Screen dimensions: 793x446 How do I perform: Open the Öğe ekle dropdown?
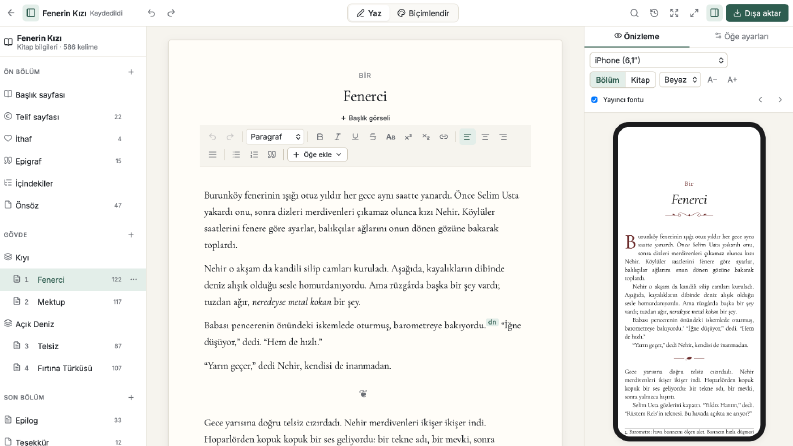[x=318, y=155]
